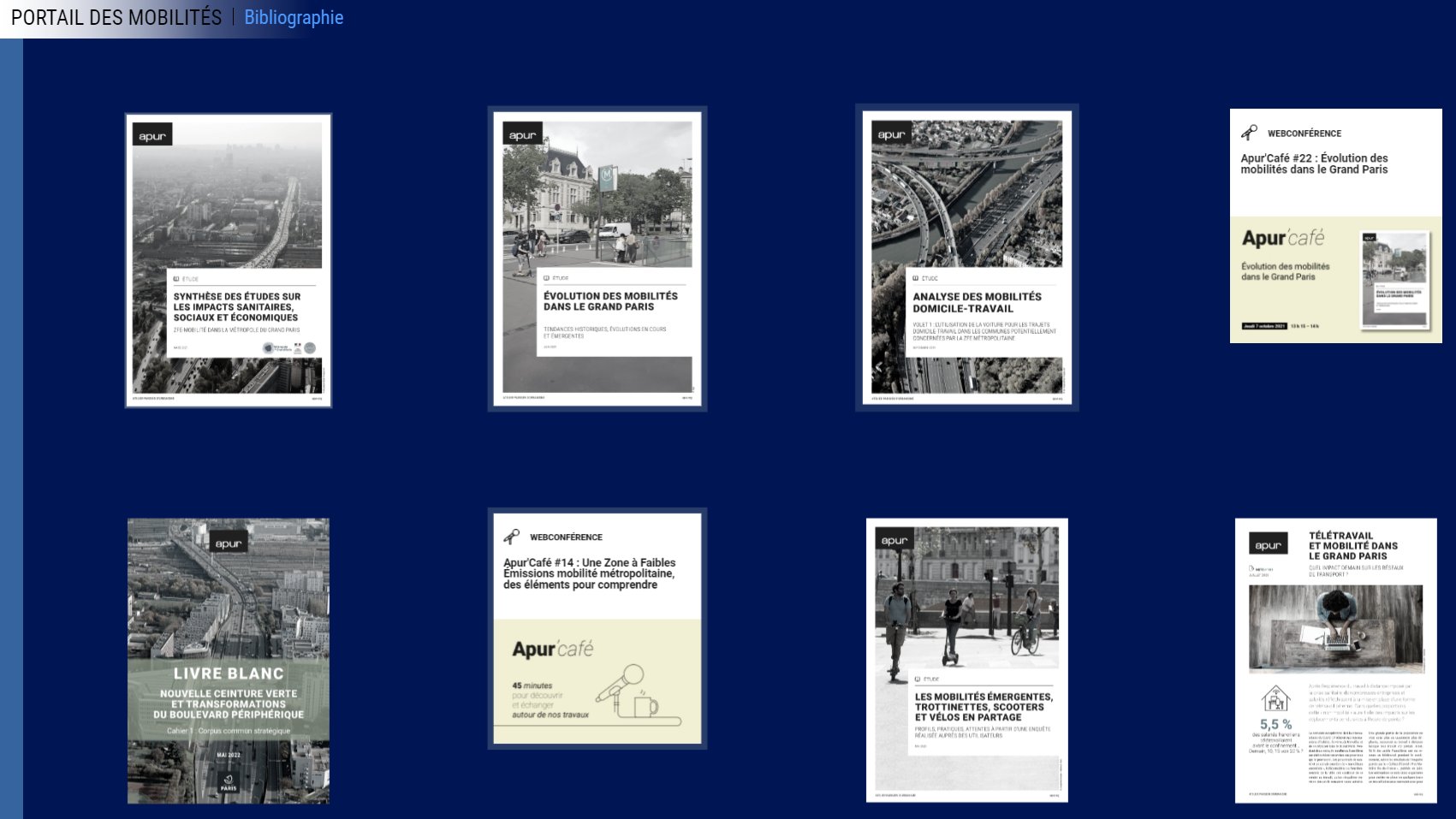
Task: Click apur logo on 'Télétravail et mobilité' note
Action: 1268,545
